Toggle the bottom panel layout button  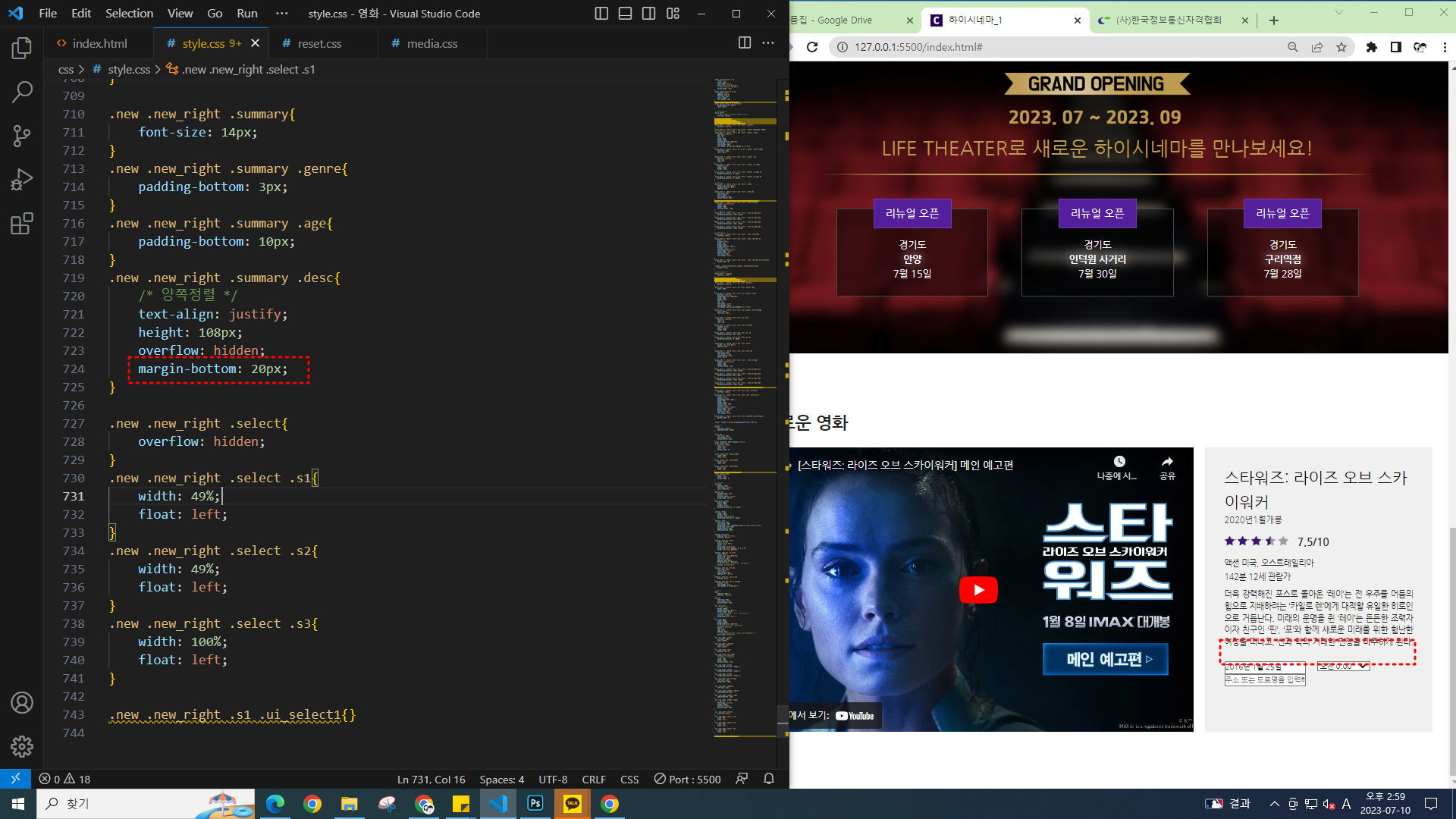(x=626, y=14)
